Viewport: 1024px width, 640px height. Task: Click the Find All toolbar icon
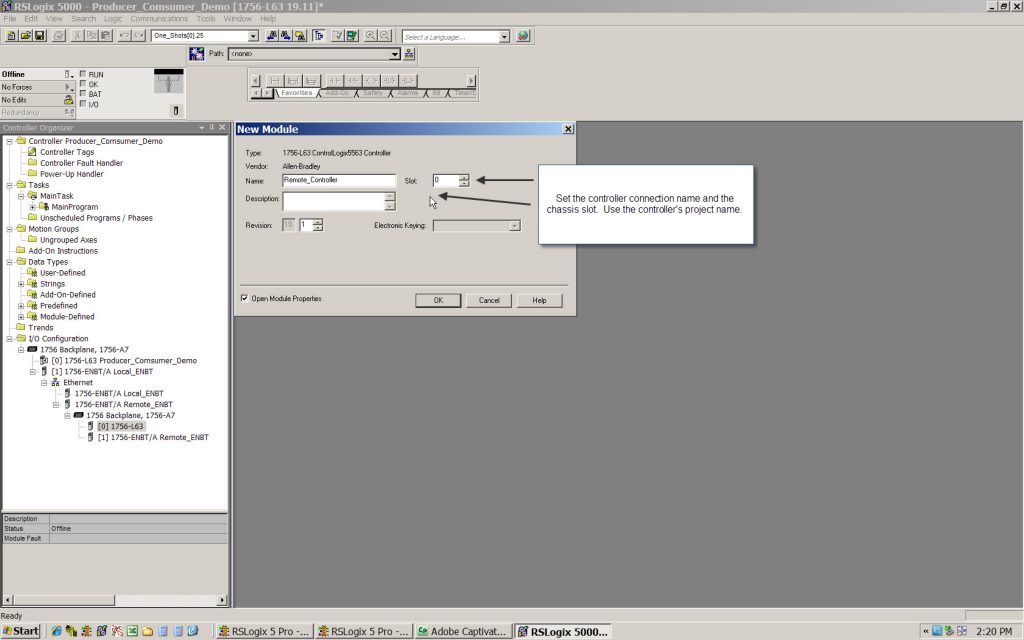pyautogui.click(x=300, y=36)
